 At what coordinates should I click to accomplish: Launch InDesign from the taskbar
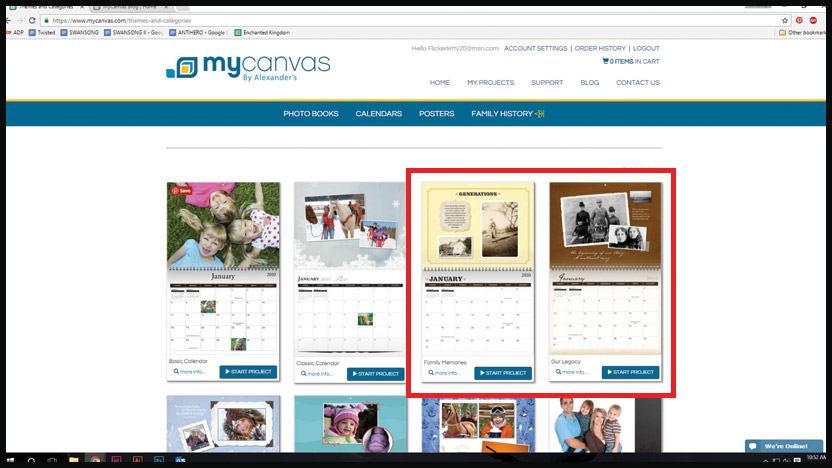click(116, 461)
